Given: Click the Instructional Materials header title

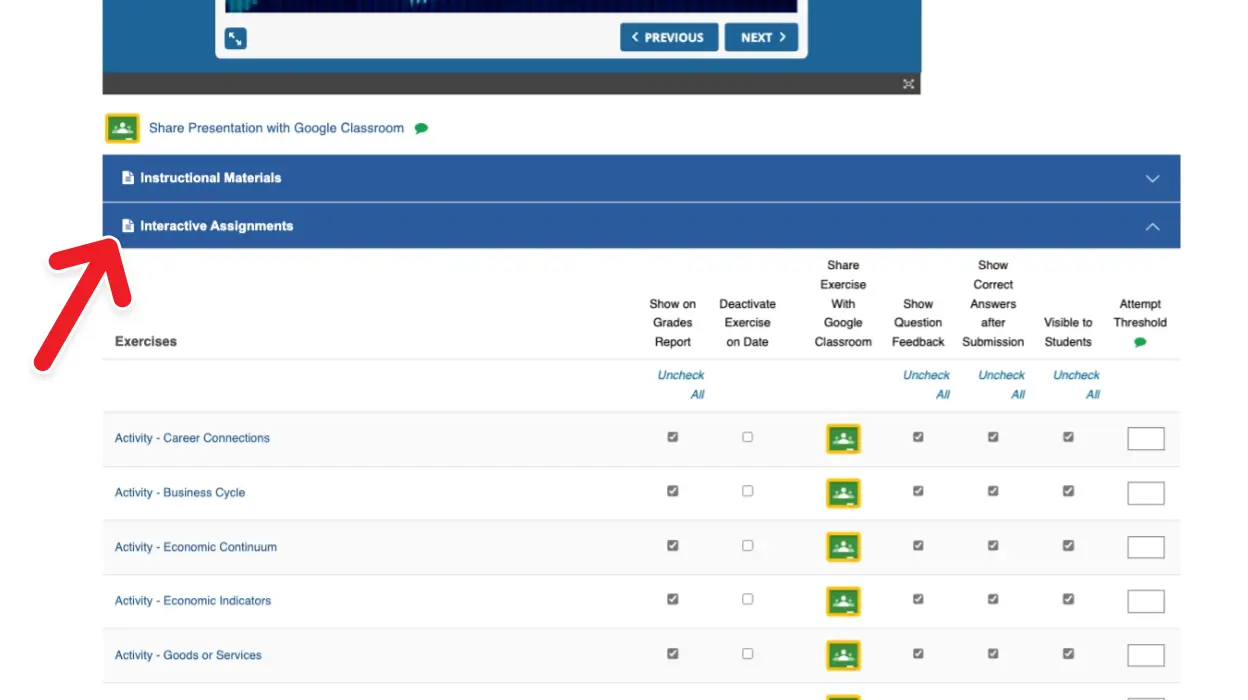Looking at the screenshot, I should pyautogui.click(x=210, y=178).
